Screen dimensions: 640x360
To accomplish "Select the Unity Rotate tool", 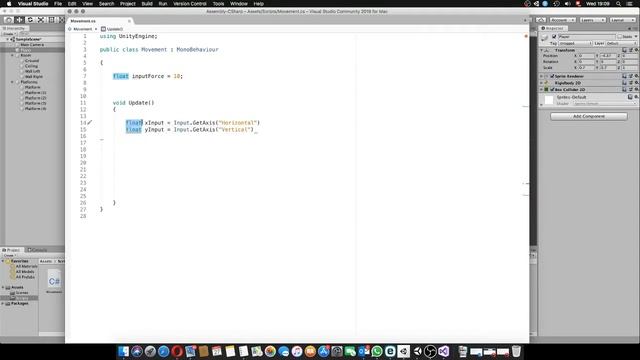I will click(30, 20).
